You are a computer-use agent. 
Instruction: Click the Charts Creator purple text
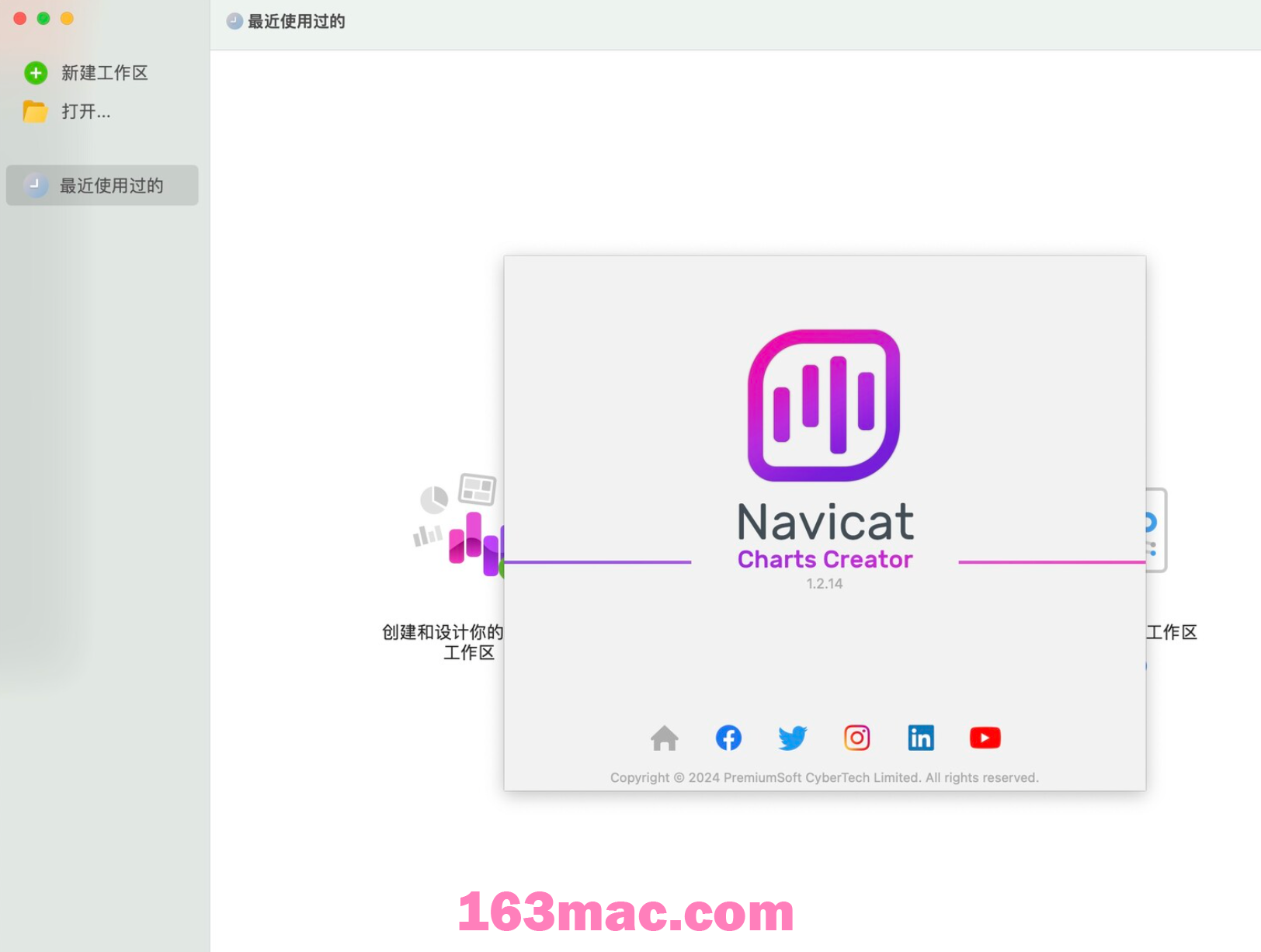point(825,559)
